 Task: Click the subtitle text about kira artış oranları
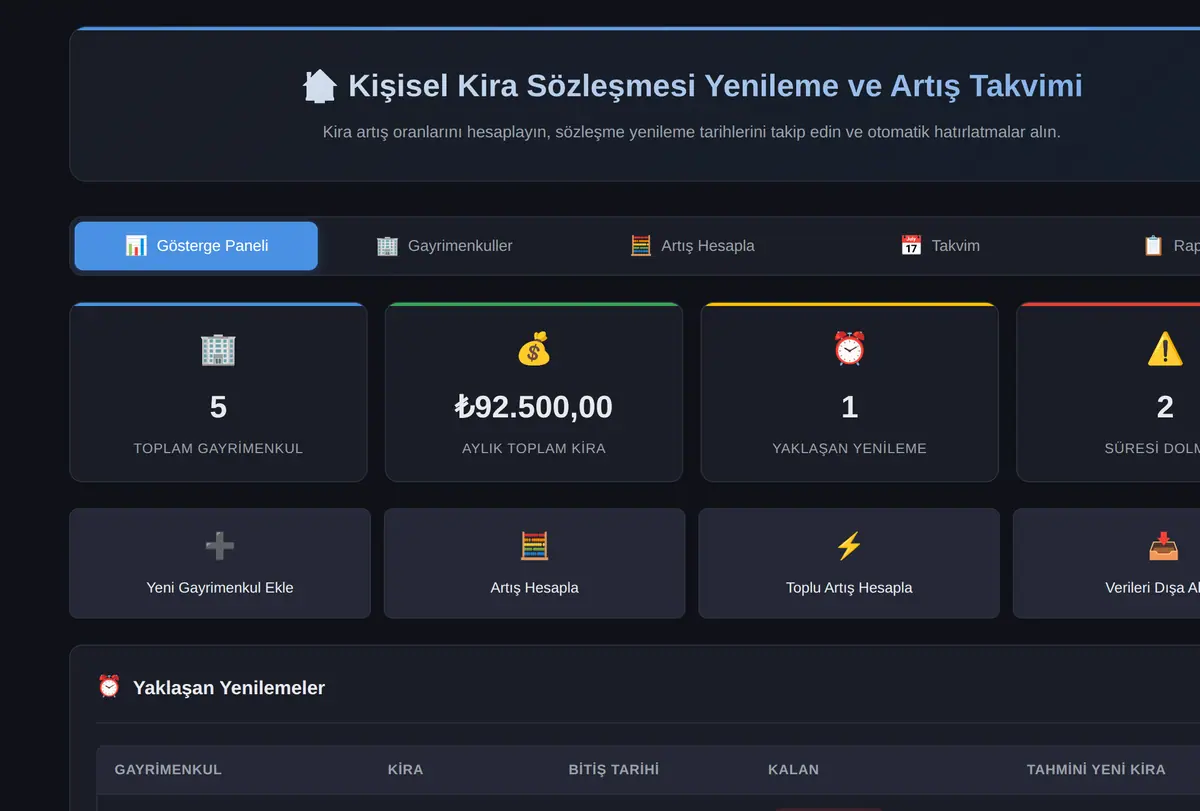coord(692,132)
